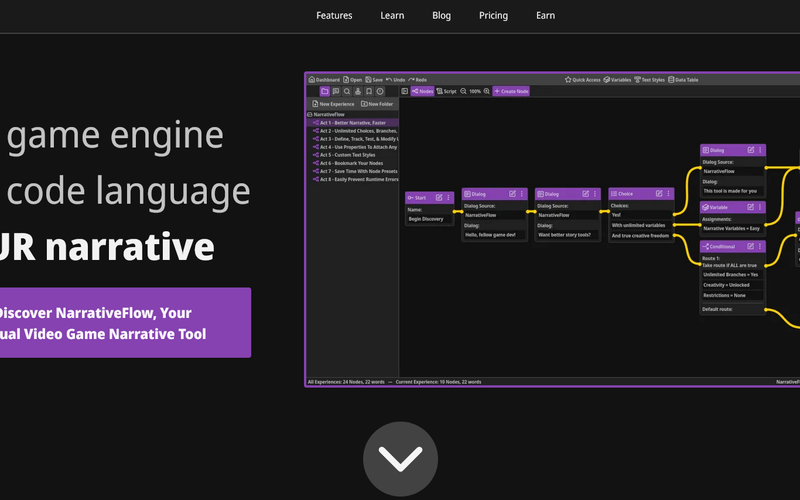Click 'Creativity = Unlocked' condition row
Viewport: 800px width, 500px height.
(733, 285)
